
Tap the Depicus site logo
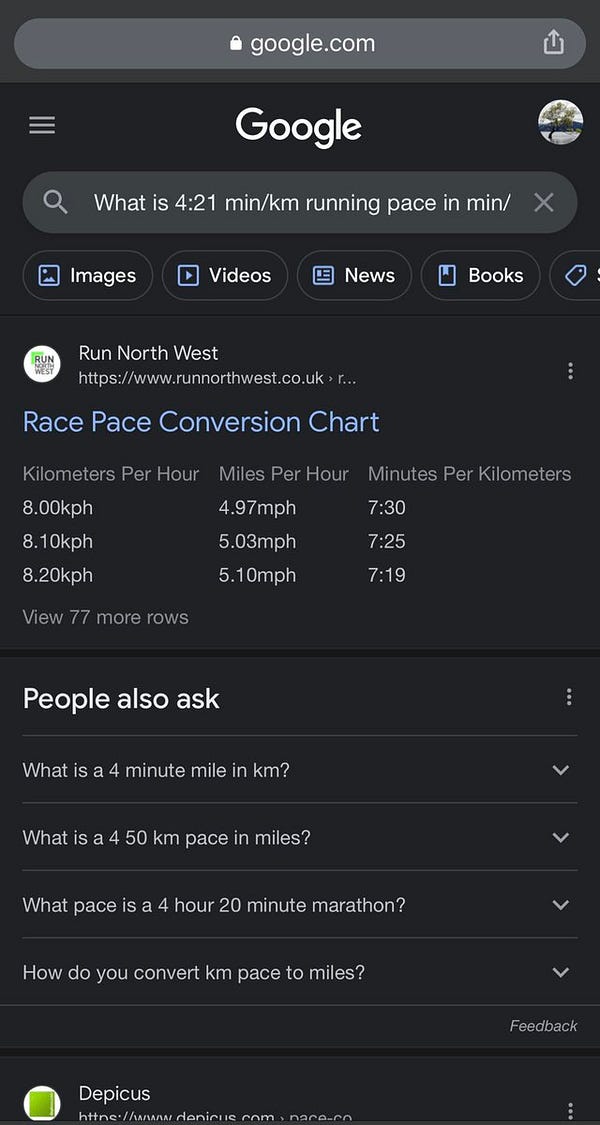tap(42, 1103)
